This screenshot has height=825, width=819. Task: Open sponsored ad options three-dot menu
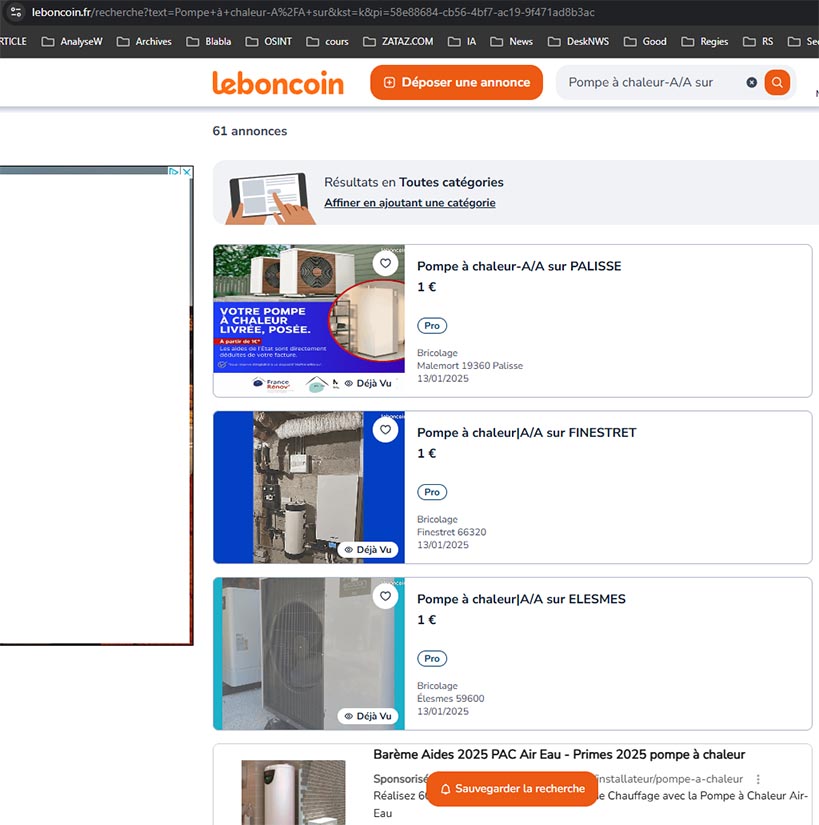coord(758,779)
